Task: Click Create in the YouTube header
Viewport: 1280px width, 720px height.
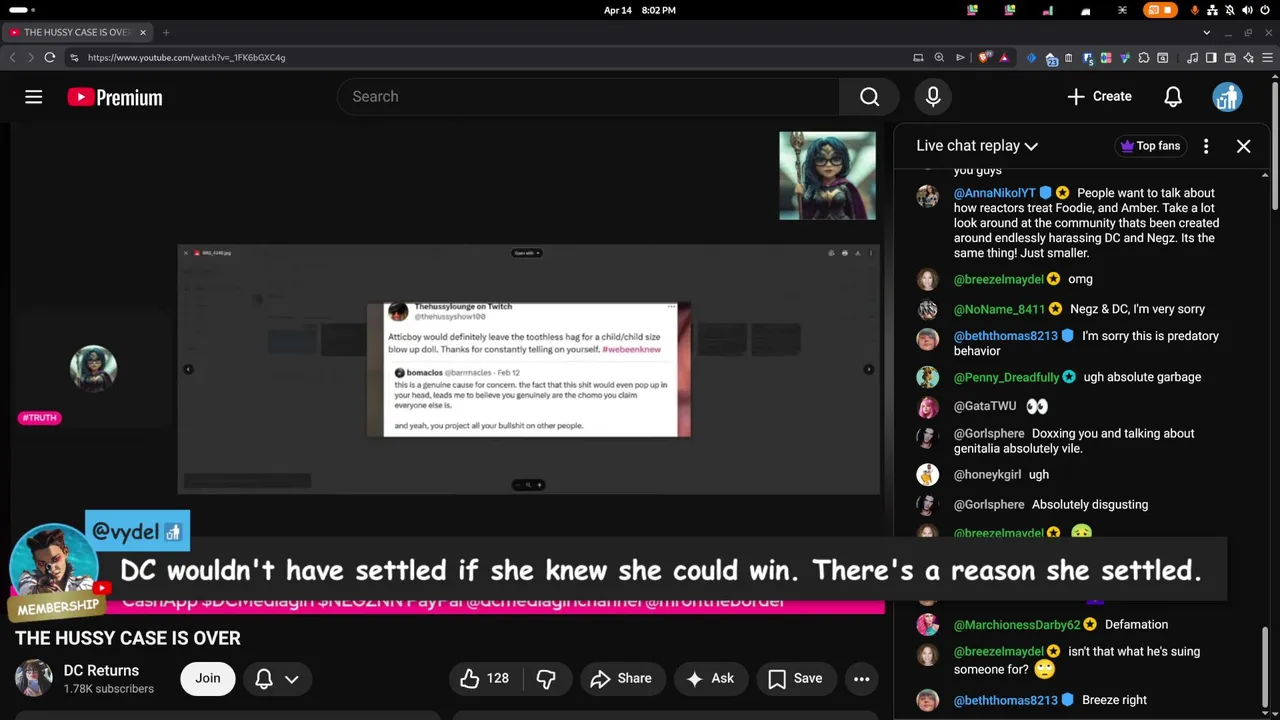Action: point(1099,97)
